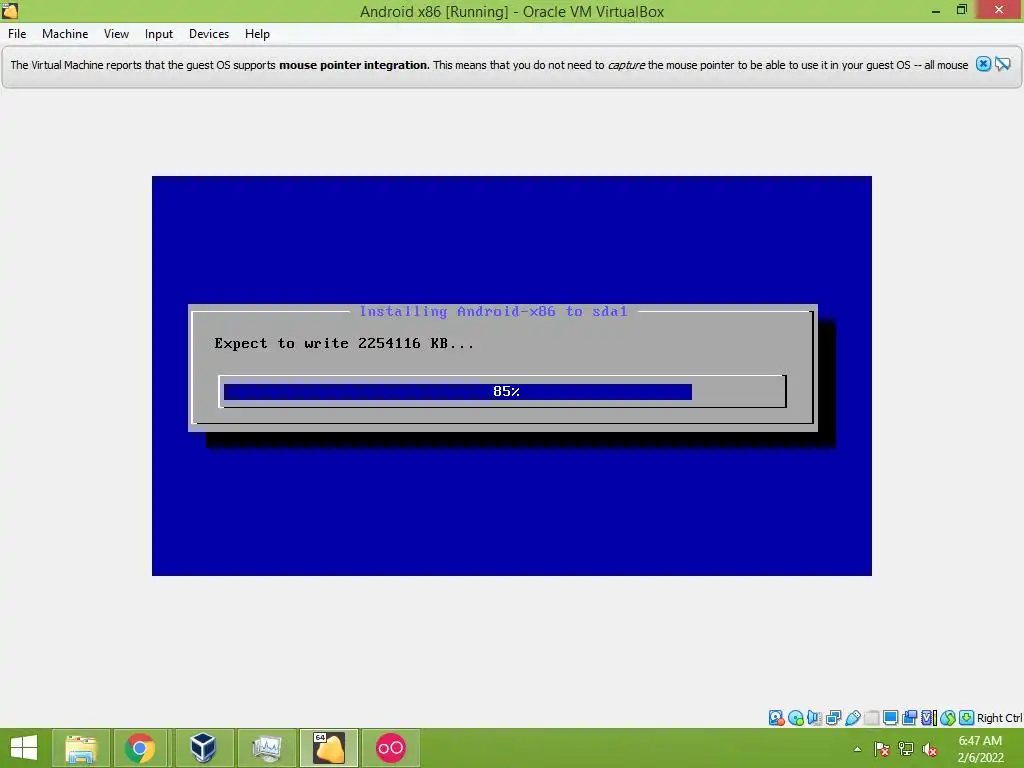The image size is (1024, 768).
Task: Click the audio status icon in VirtualBox
Action: (814, 718)
